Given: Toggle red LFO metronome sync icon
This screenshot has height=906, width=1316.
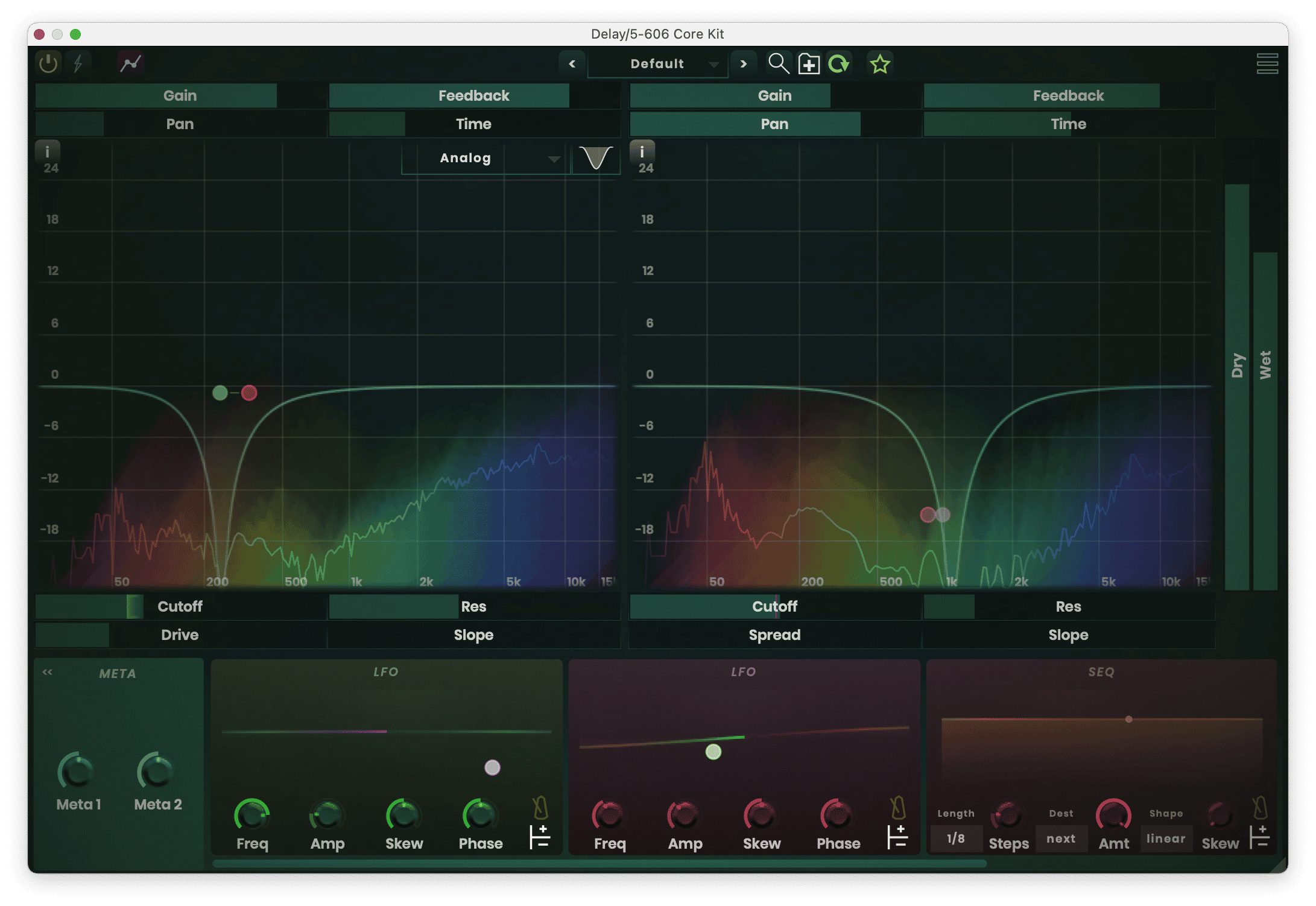Looking at the screenshot, I should [898, 807].
